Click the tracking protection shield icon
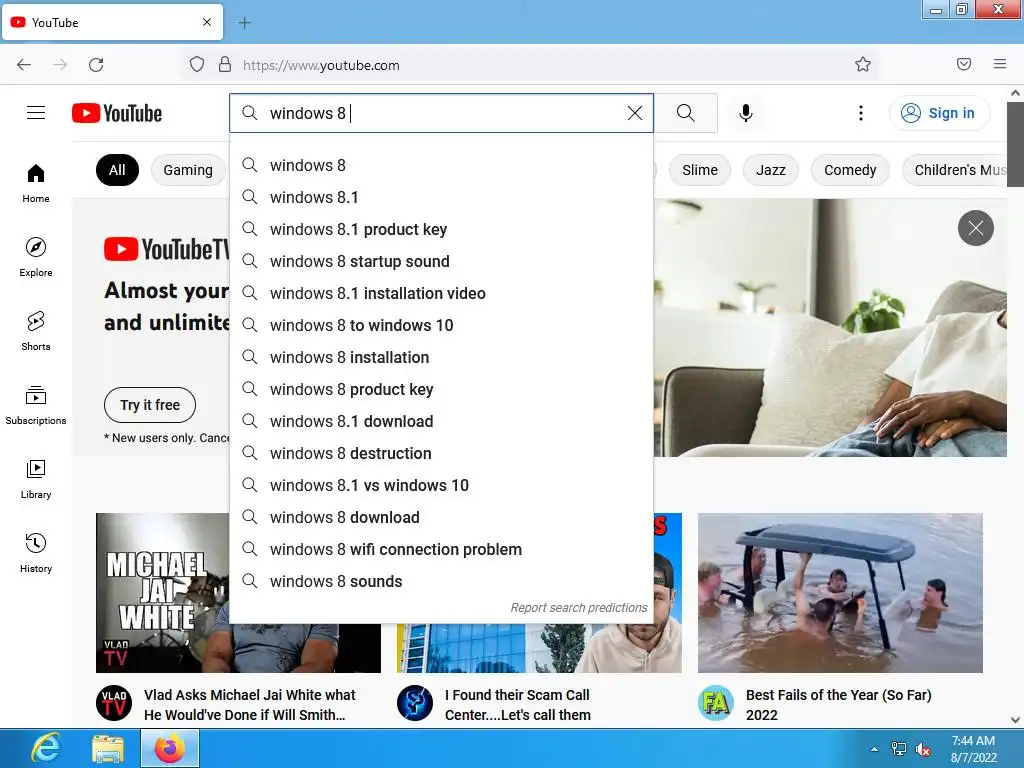This screenshot has width=1024, height=768. click(x=197, y=65)
